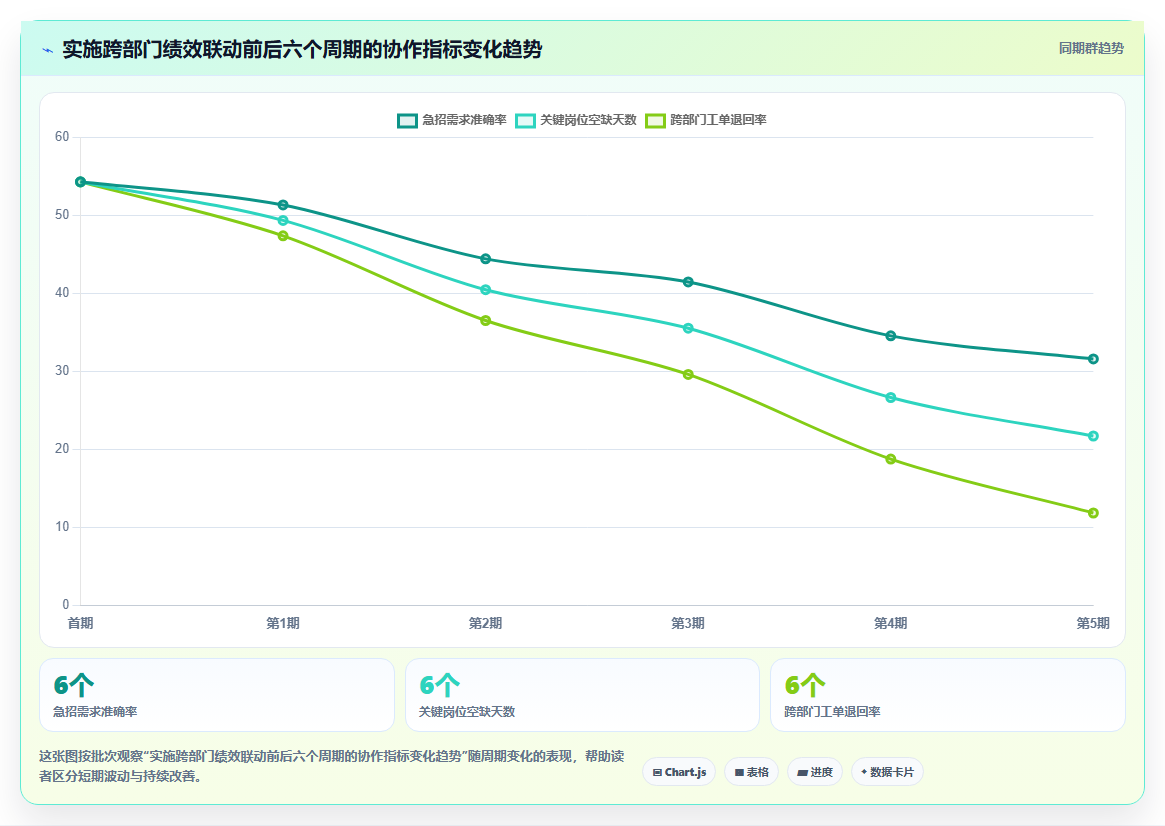Screen dimensions: 1165x826
Task: Open the 数据卡片 tag chip
Action: [887, 772]
